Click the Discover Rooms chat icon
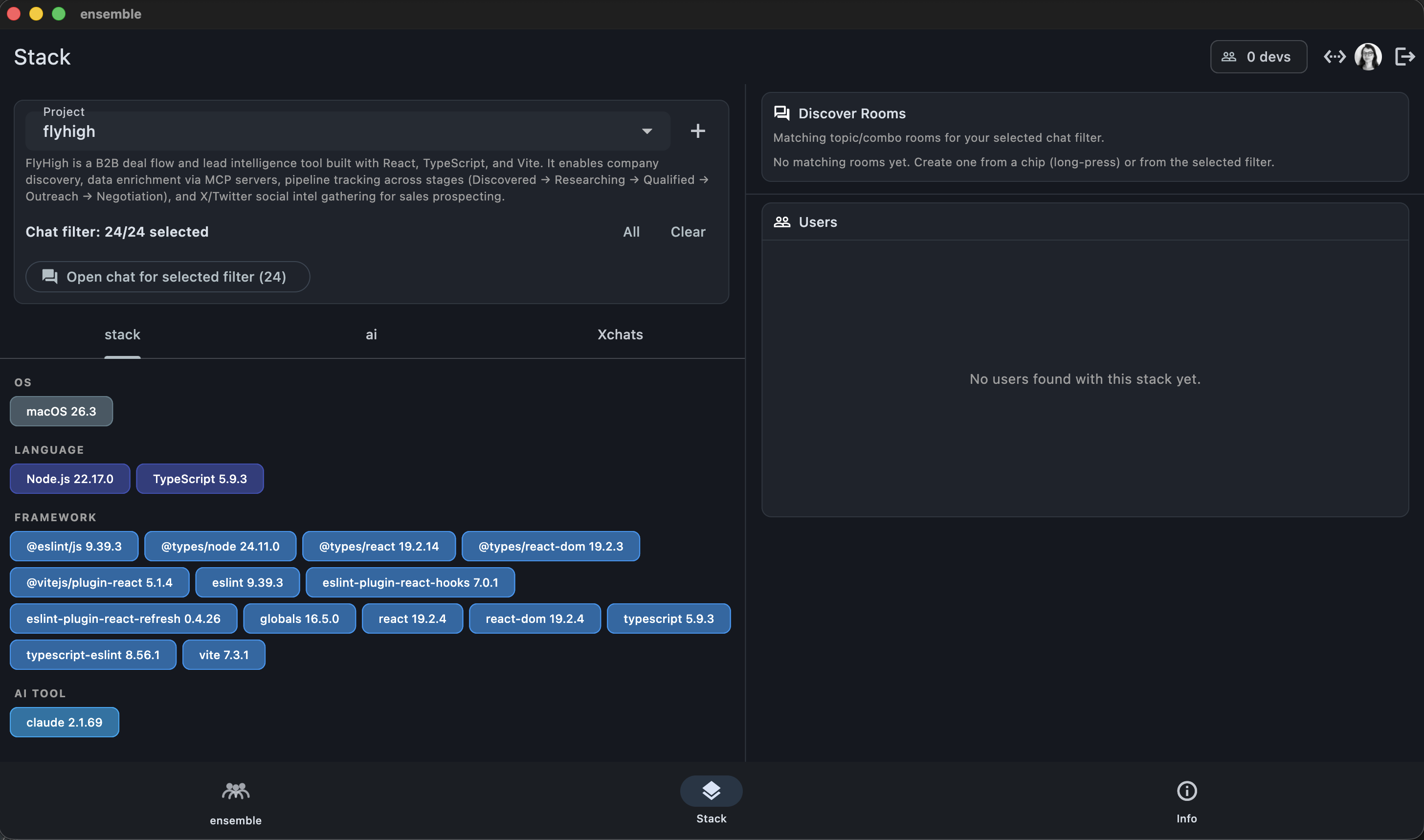Screen dimensions: 1424x840 pos(782,112)
